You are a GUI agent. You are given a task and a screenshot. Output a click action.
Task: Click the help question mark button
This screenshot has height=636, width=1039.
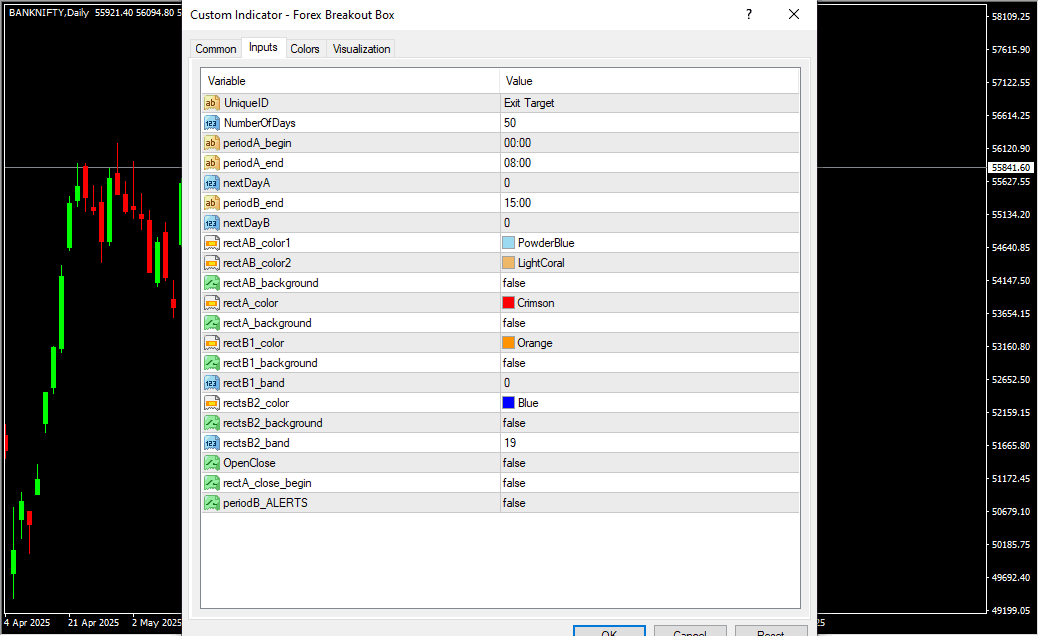749,14
